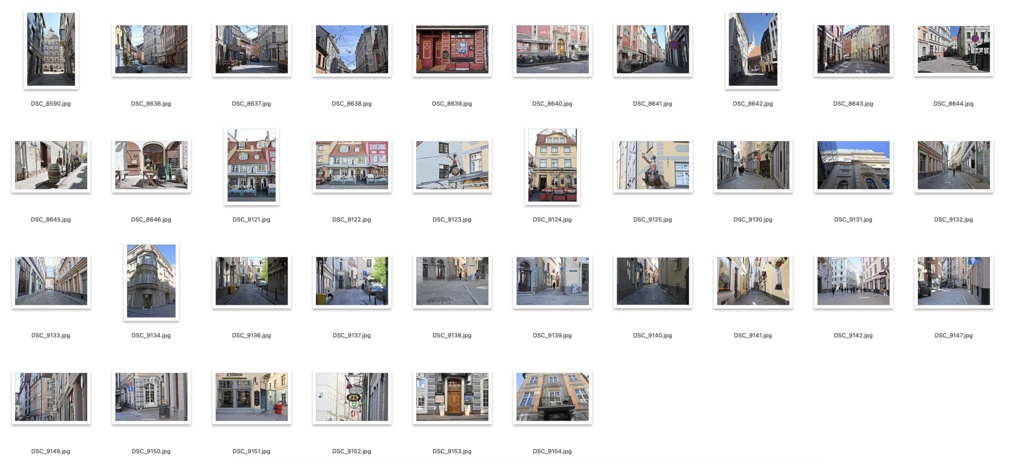This screenshot has height=464, width=1024.
Task: Select the DSC_9149.jpg thumbnail
Action: (x=51, y=397)
